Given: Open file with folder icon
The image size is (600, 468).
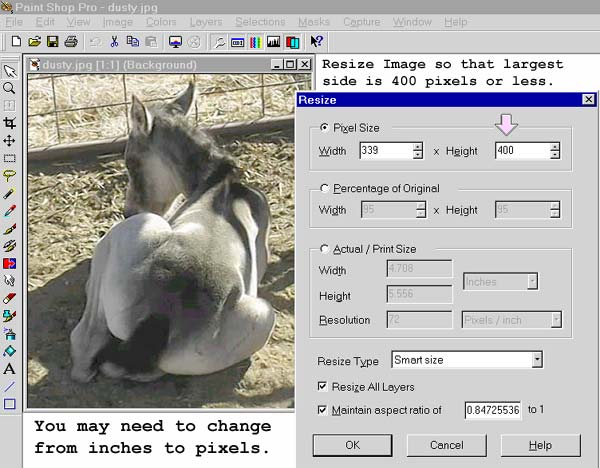Looking at the screenshot, I should pos(35,42).
